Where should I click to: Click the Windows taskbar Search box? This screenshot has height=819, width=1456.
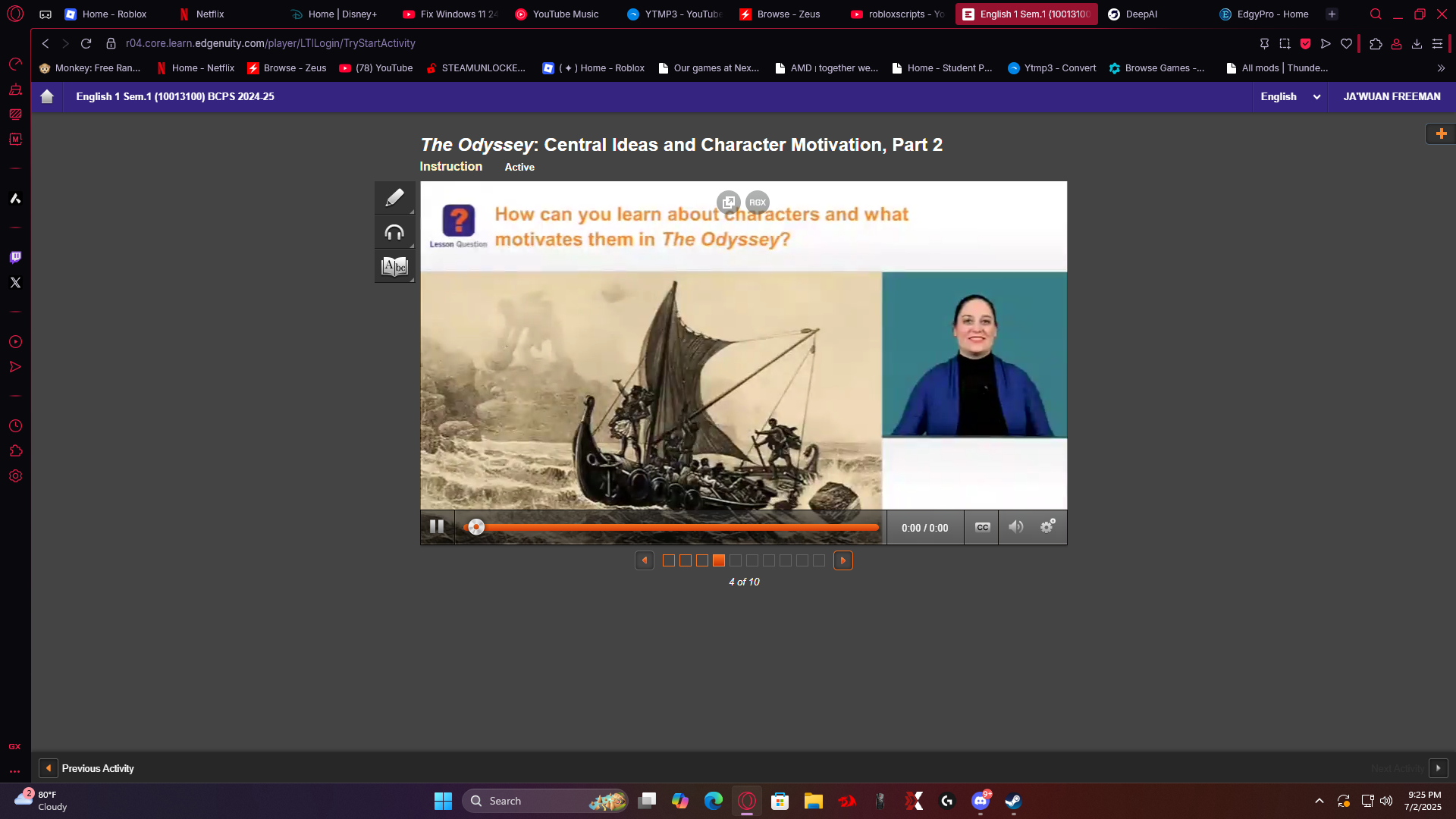[545, 801]
